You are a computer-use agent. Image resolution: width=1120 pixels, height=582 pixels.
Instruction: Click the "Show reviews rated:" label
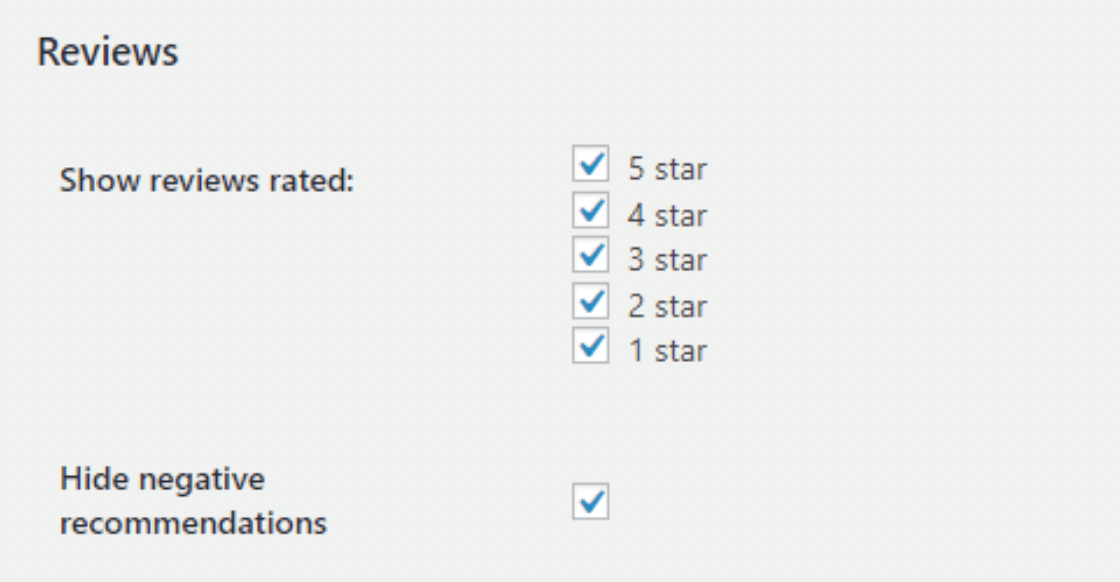tap(207, 181)
